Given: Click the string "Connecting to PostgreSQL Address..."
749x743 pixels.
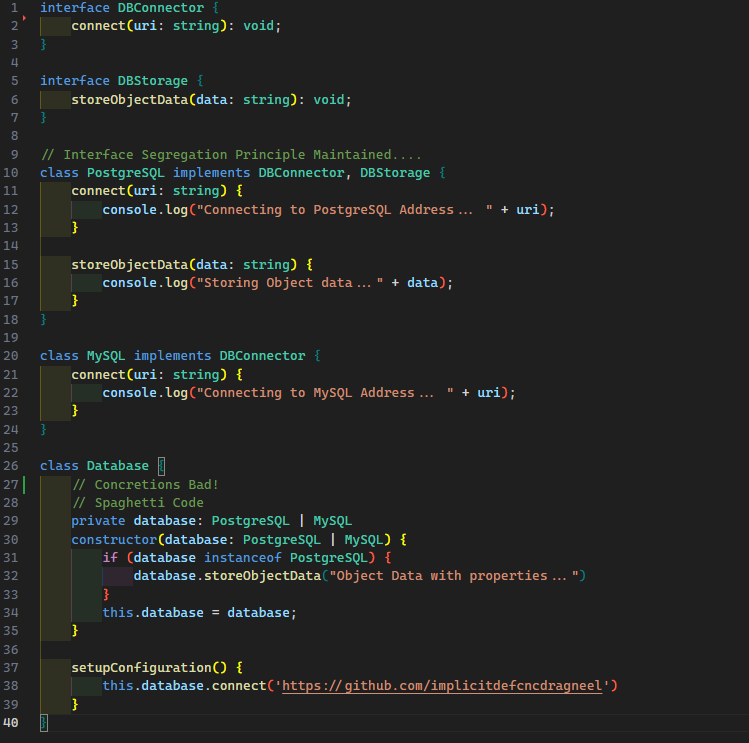Looking at the screenshot, I should (x=344, y=210).
